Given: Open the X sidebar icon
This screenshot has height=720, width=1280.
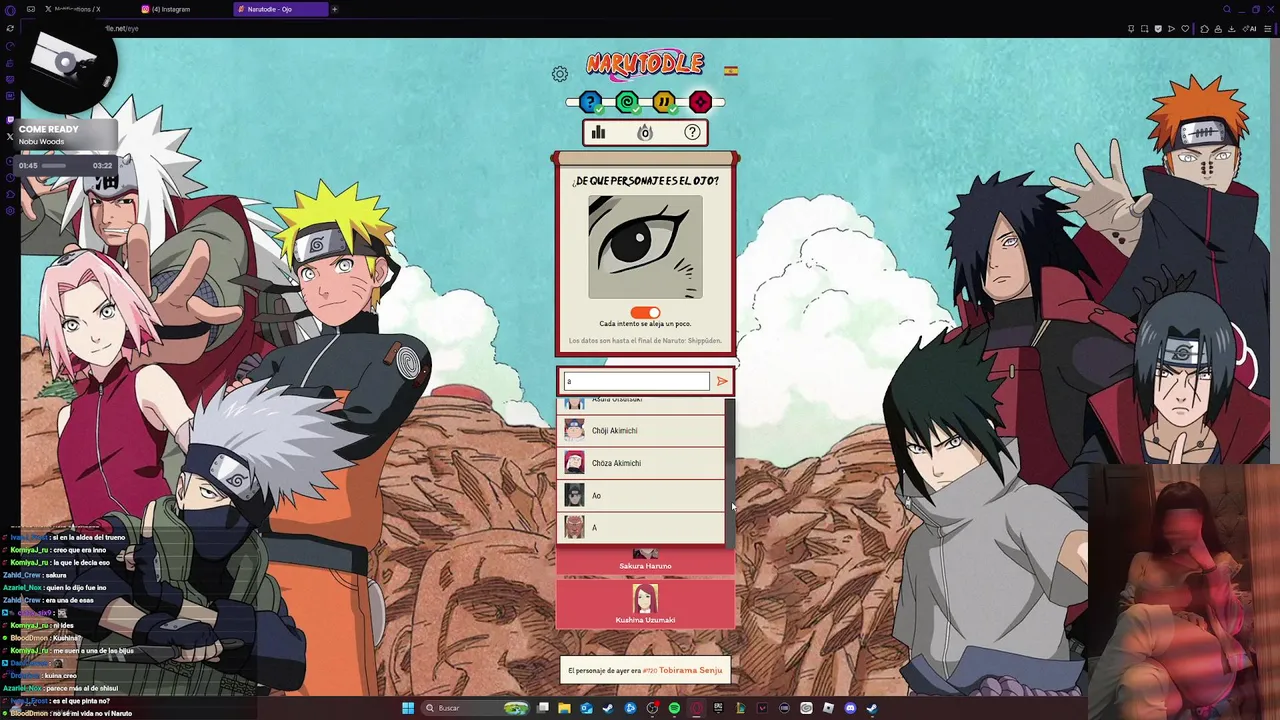Looking at the screenshot, I should (x=10, y=137).
